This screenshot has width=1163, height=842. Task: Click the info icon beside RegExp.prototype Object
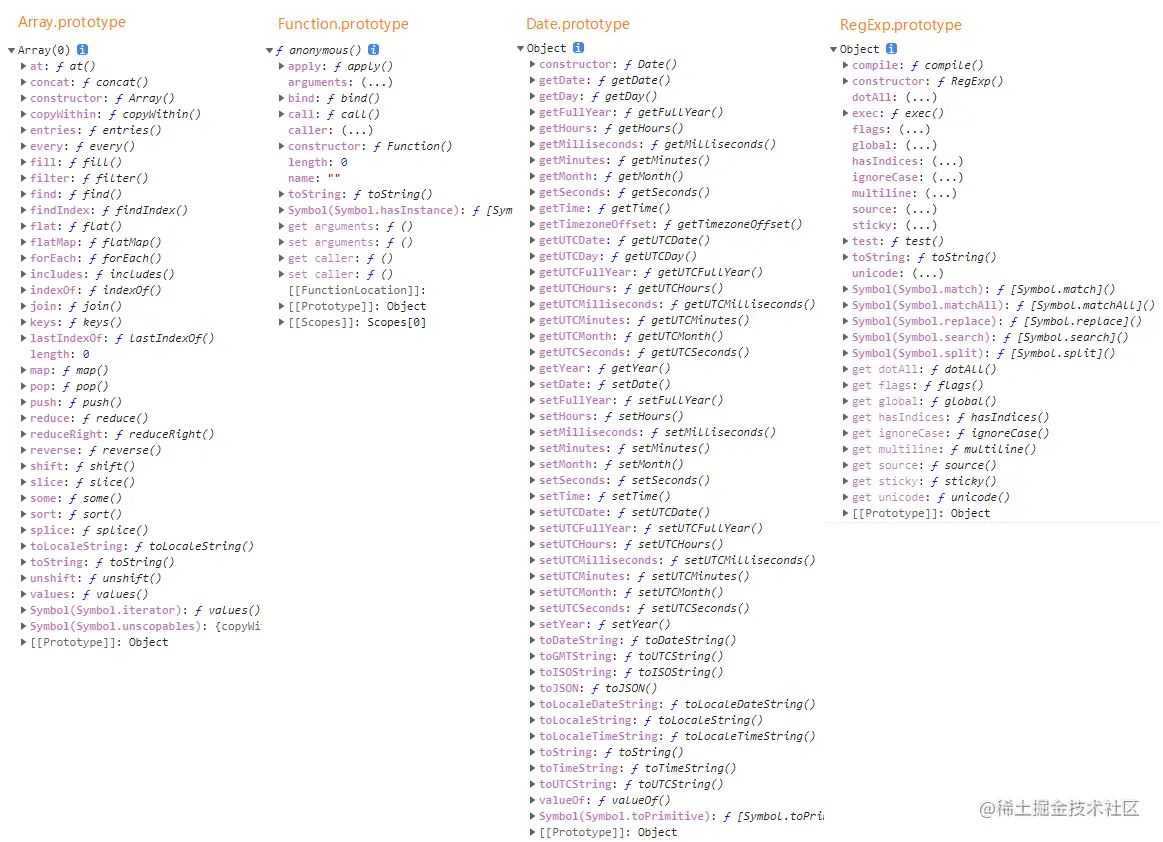[x=892, y=48]
